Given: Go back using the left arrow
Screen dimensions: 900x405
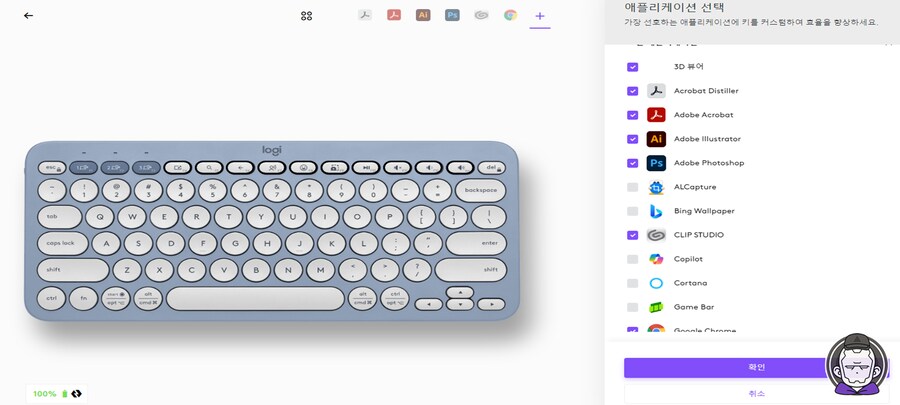Looking at the screenshot, I should [28, 15].
